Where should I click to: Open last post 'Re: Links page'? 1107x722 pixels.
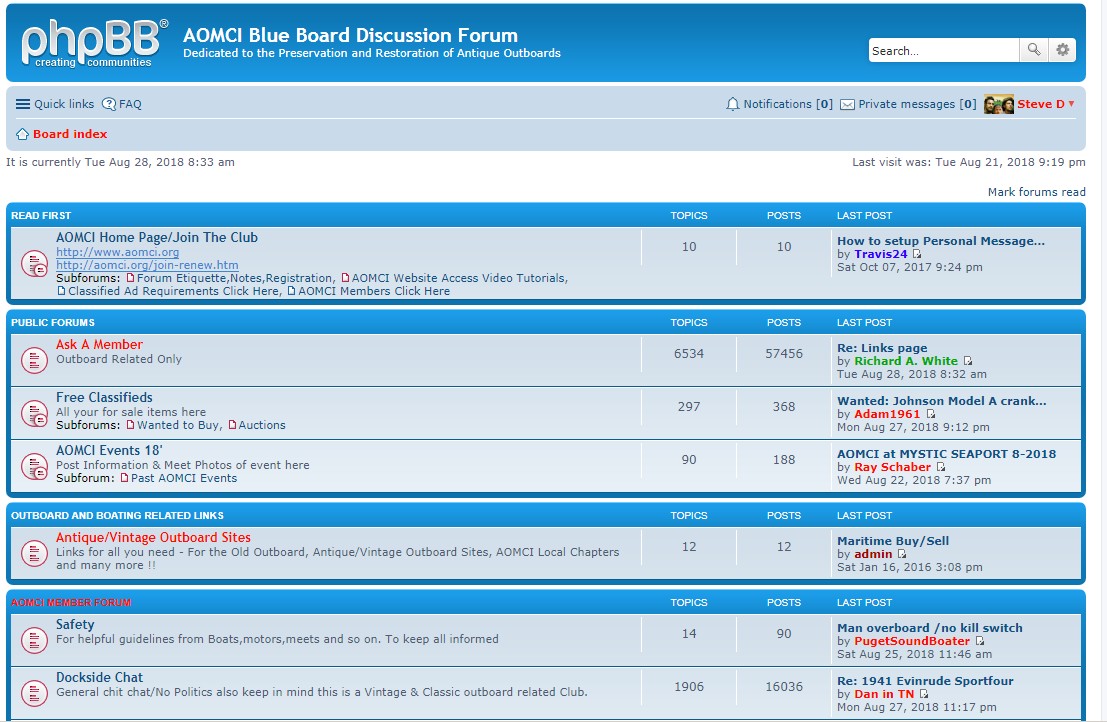[882, 348]
